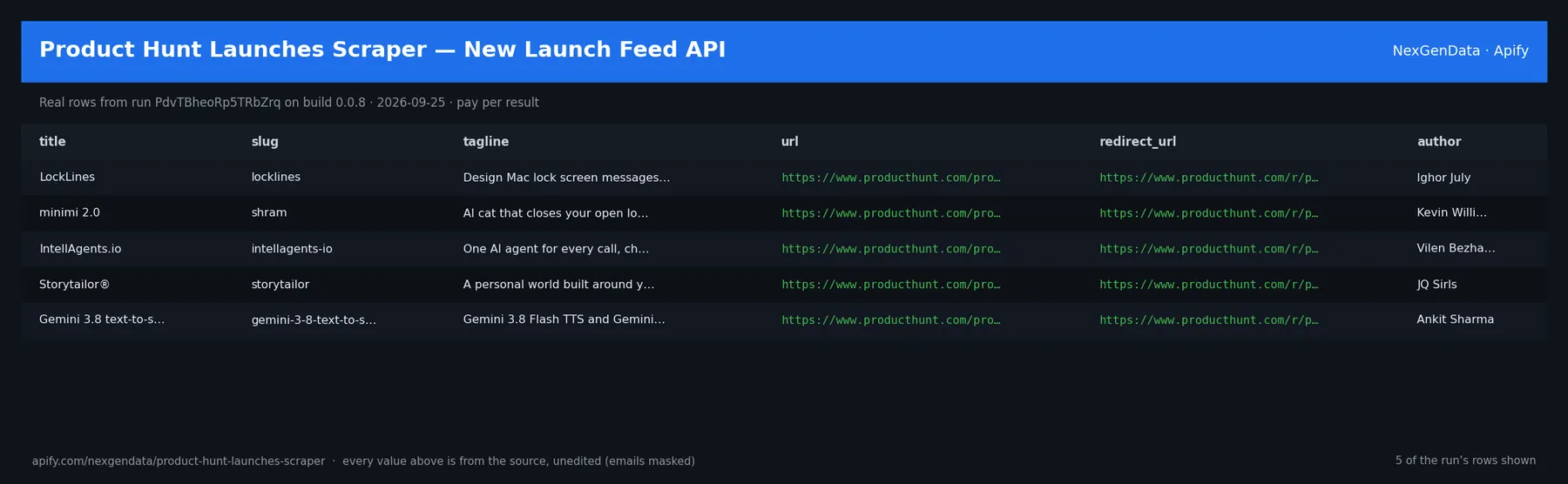The width and height of the screenshot is (1568, 484).
Task: Open the minimi 2.0 row url link
Action: coord(890,213)
